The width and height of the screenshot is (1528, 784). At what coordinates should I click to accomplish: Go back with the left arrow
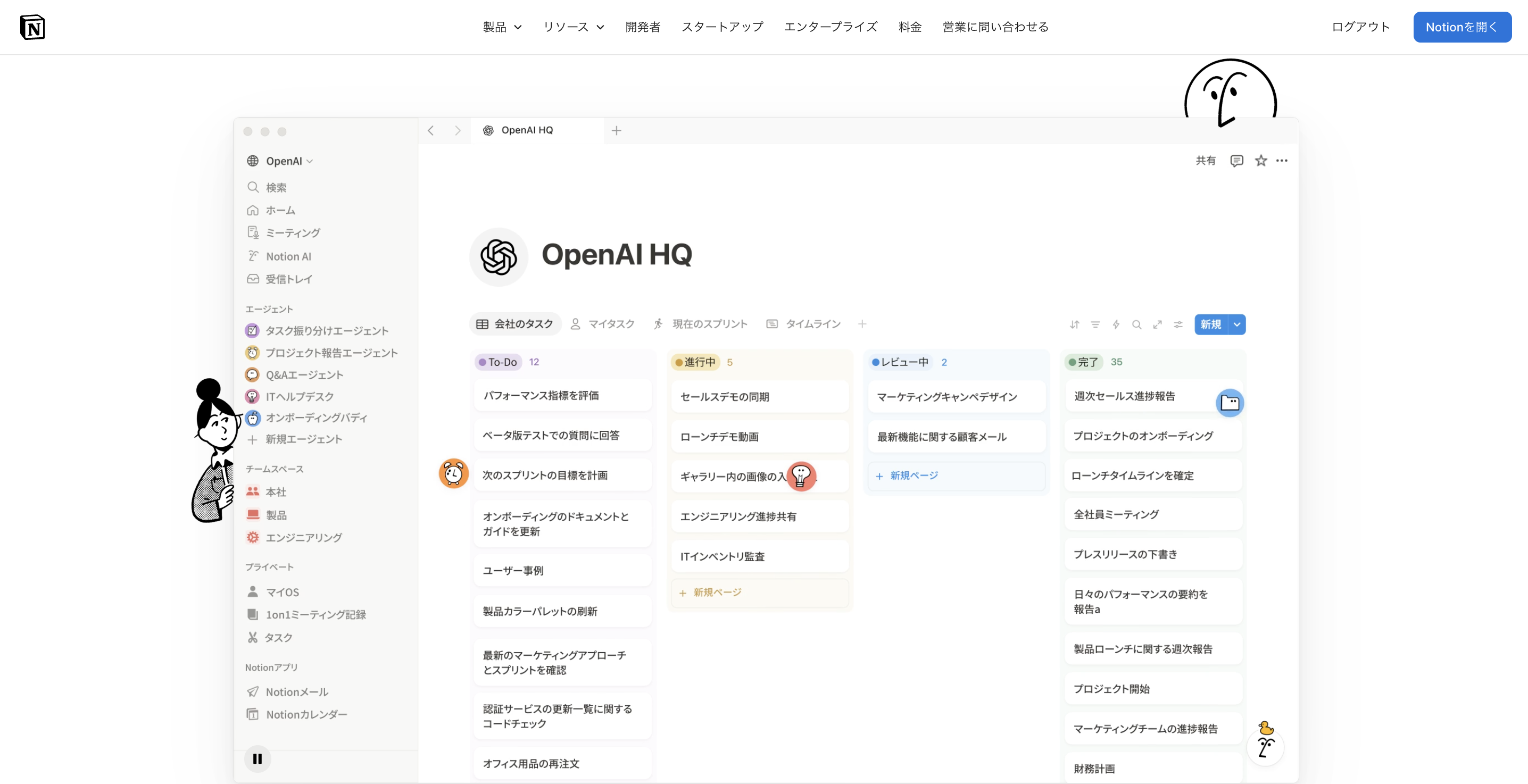(431, 130)
